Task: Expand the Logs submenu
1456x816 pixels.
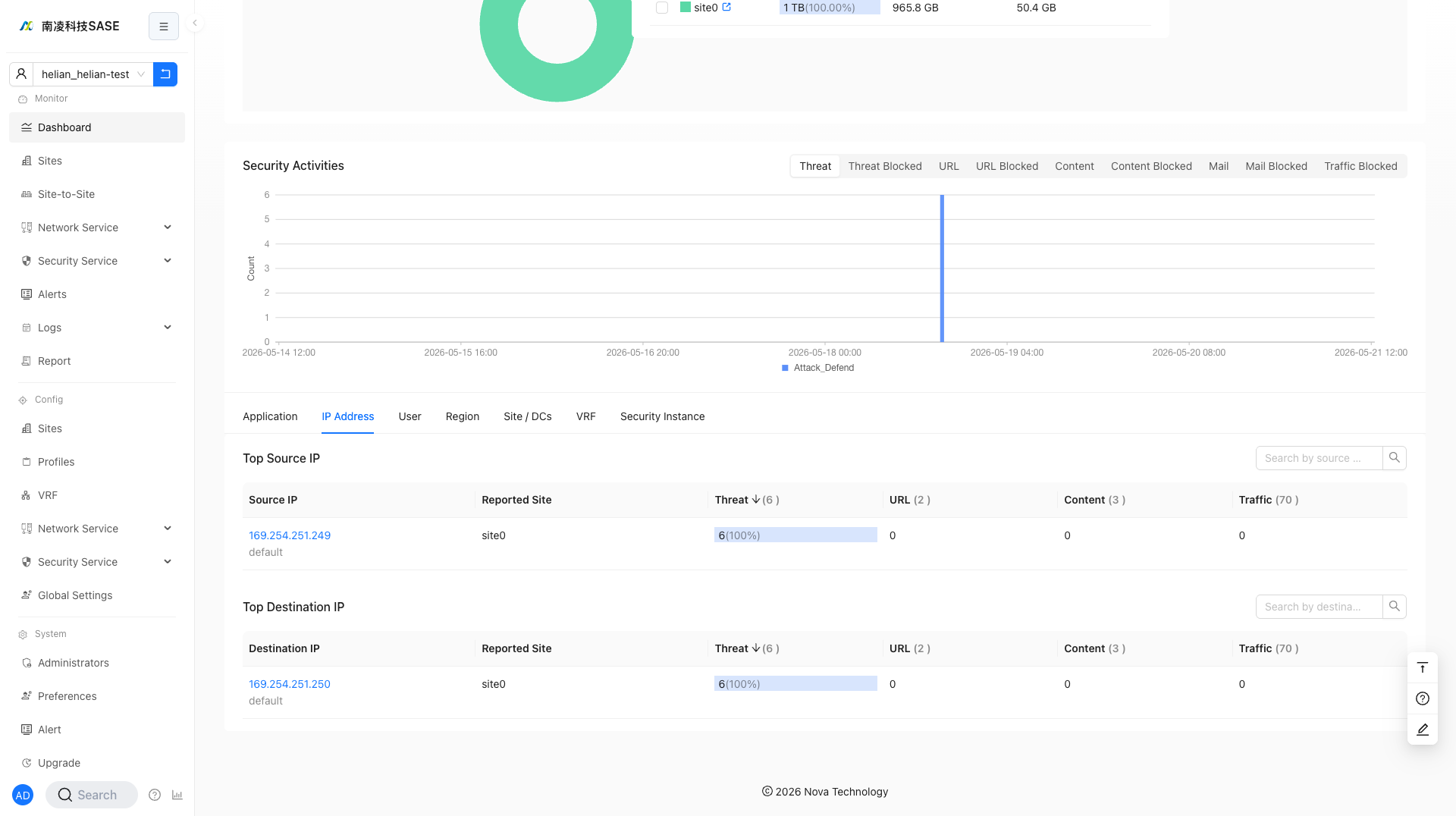Action: click(97, 328)
